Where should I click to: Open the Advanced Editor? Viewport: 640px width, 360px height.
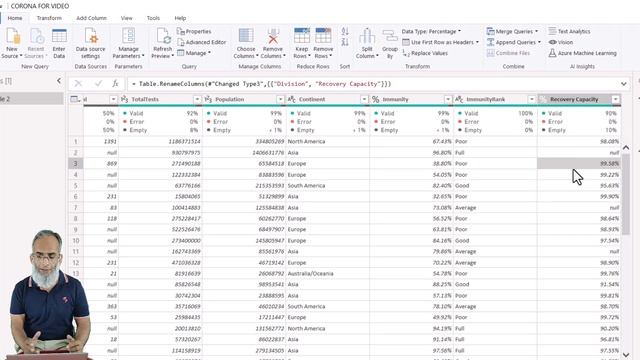pyautogui.click(x=202, y=42)
